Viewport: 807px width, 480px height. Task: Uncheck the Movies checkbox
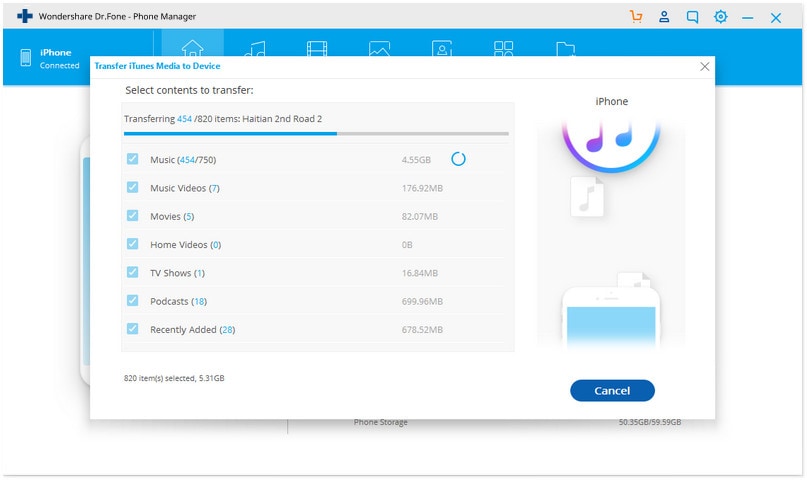(132, 215)
